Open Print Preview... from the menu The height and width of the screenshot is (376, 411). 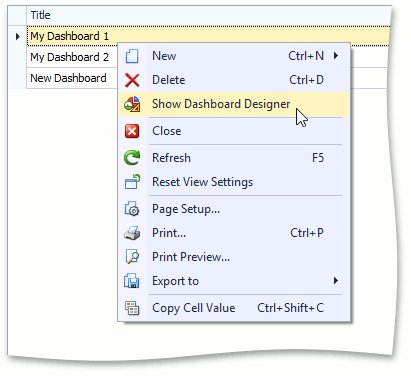coord(234,257)
